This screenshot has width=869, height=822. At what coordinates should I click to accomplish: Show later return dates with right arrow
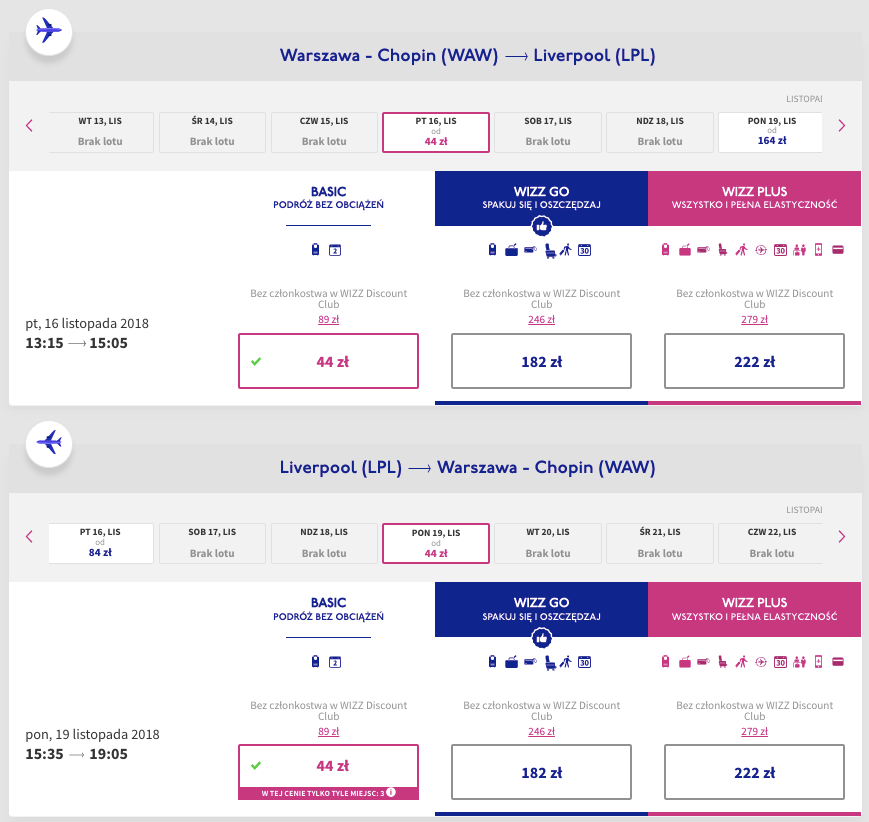(841, 537)
